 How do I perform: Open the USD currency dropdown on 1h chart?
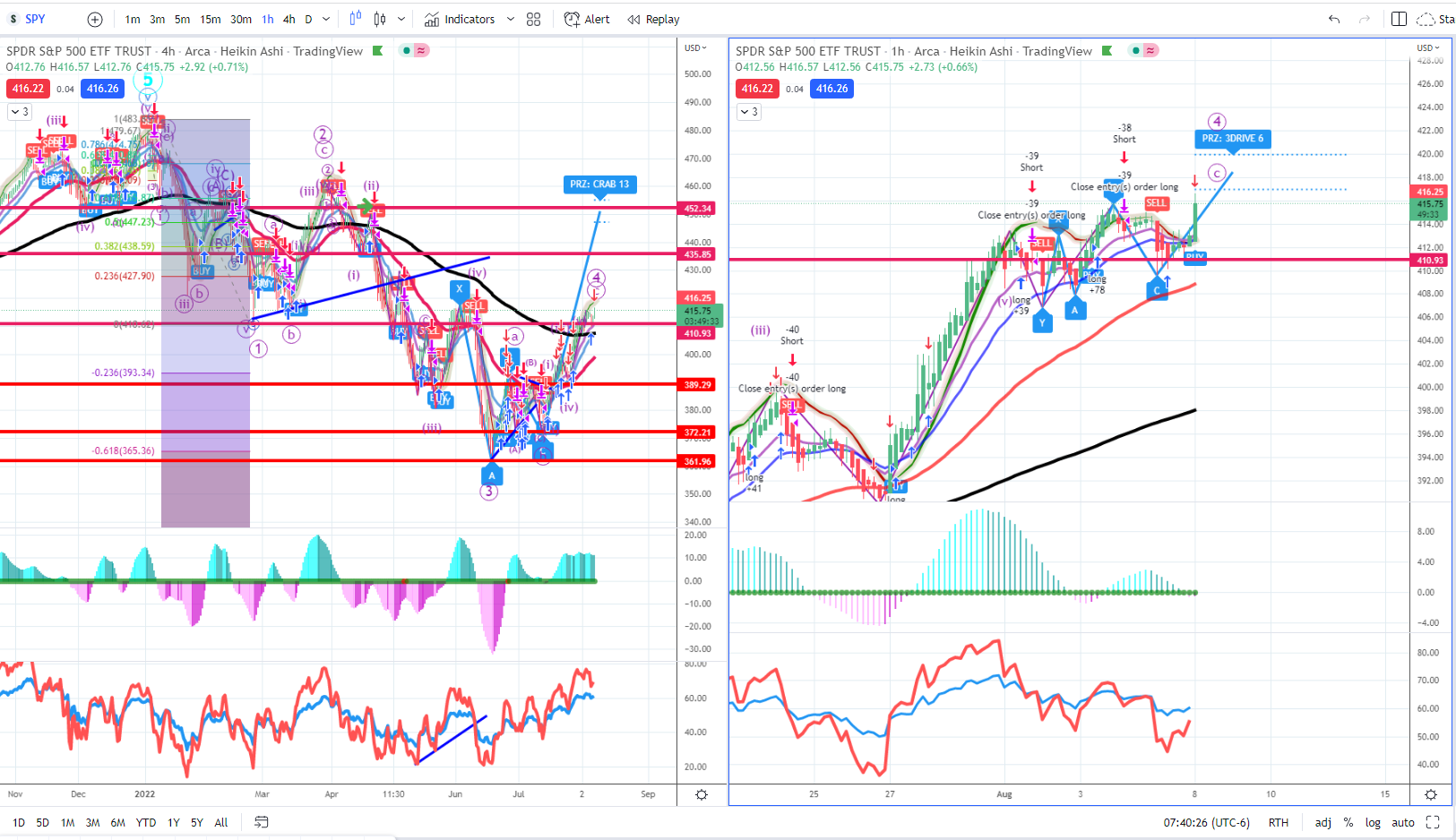pos(1428,47)
